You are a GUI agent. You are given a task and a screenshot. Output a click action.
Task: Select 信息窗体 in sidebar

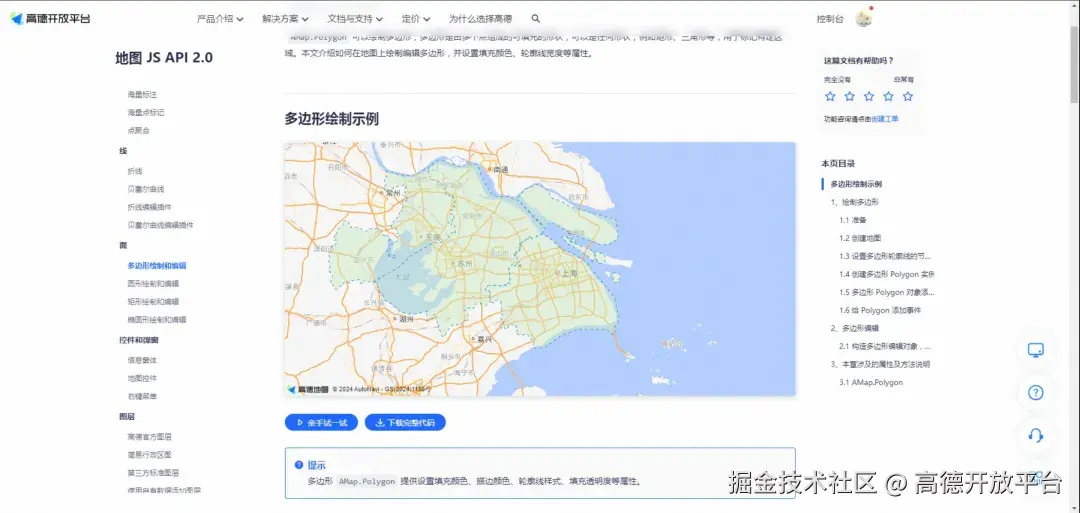(142, 359)
